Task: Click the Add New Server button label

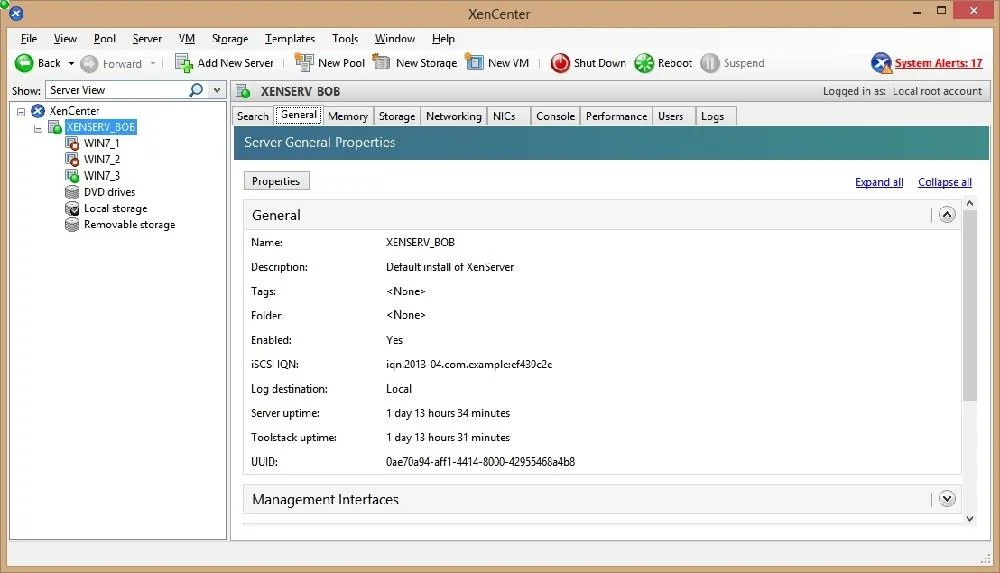Action: 235,63
